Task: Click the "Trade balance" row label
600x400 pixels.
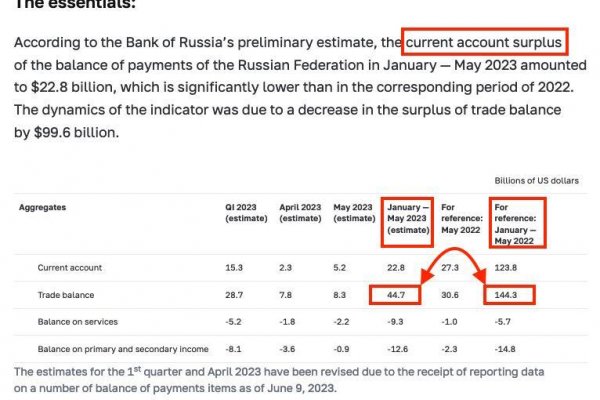Action: [65, 295]
